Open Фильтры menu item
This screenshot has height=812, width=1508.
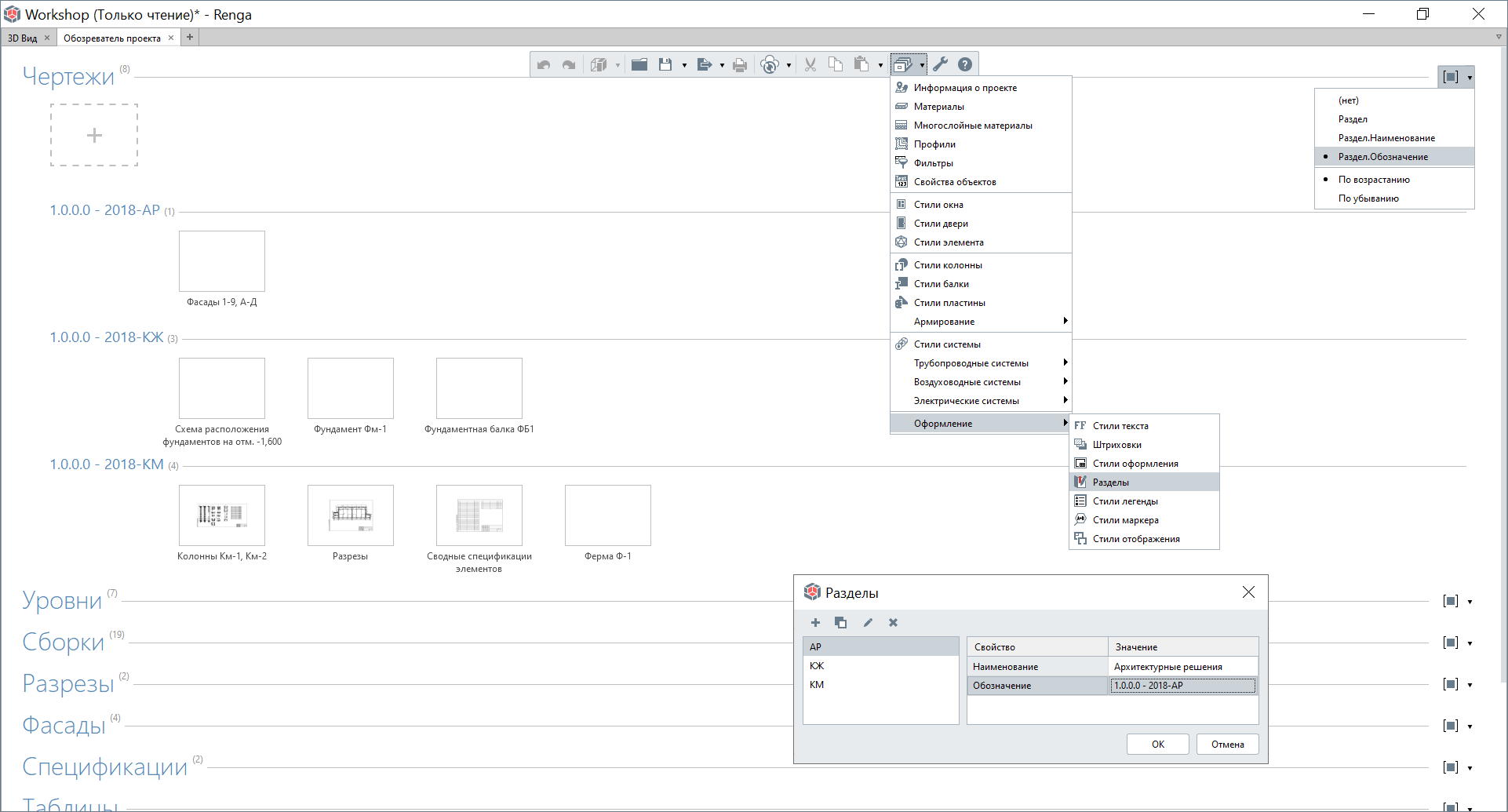pos(981,163)
